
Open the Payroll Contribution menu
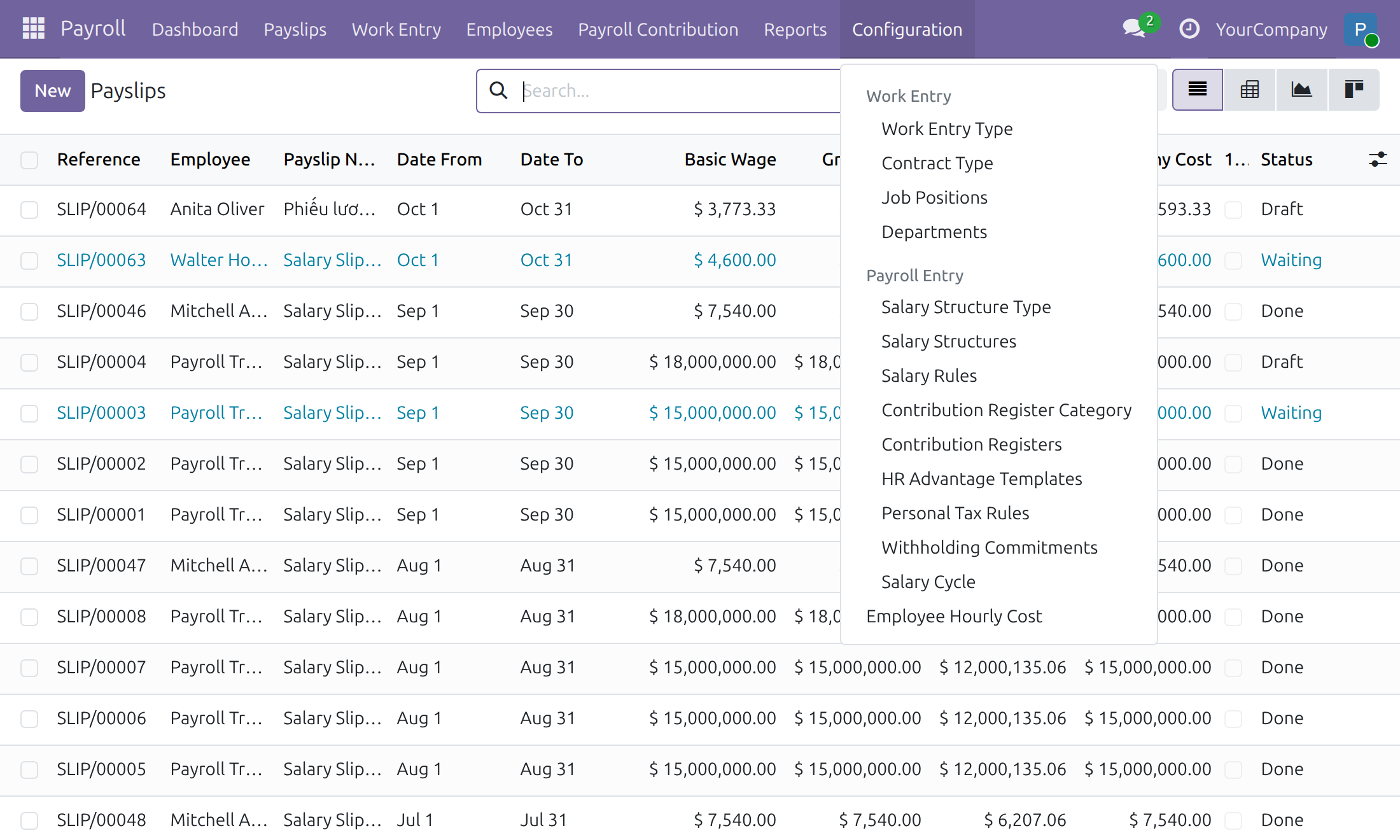pos(658,29)
